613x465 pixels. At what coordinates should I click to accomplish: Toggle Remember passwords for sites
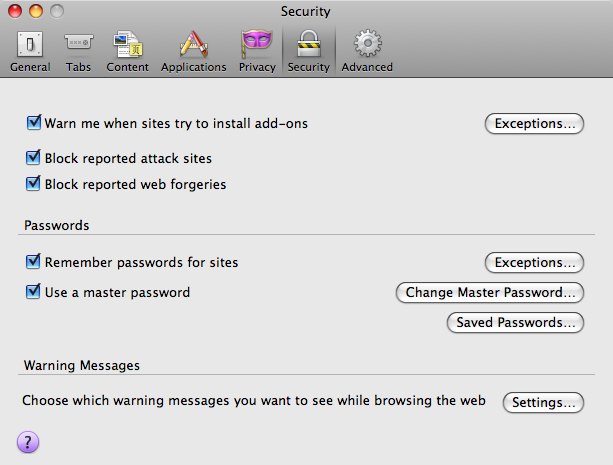click(x=34, y=262)
